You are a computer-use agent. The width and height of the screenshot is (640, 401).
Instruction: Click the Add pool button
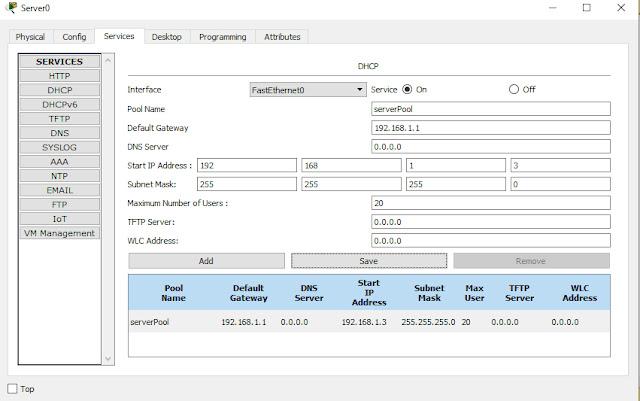(206, 261)
